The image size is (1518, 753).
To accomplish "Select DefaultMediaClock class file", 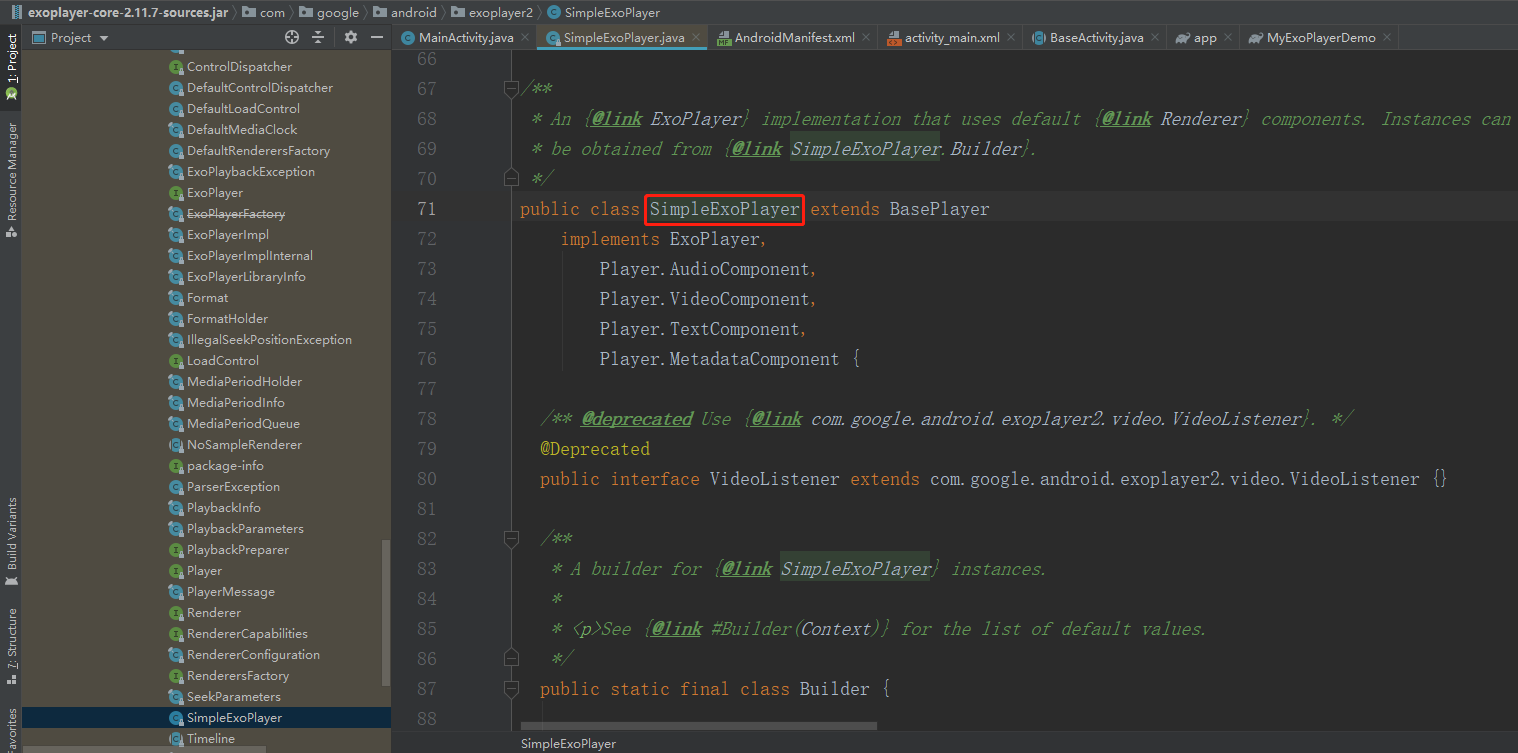I will pos(242,130).
